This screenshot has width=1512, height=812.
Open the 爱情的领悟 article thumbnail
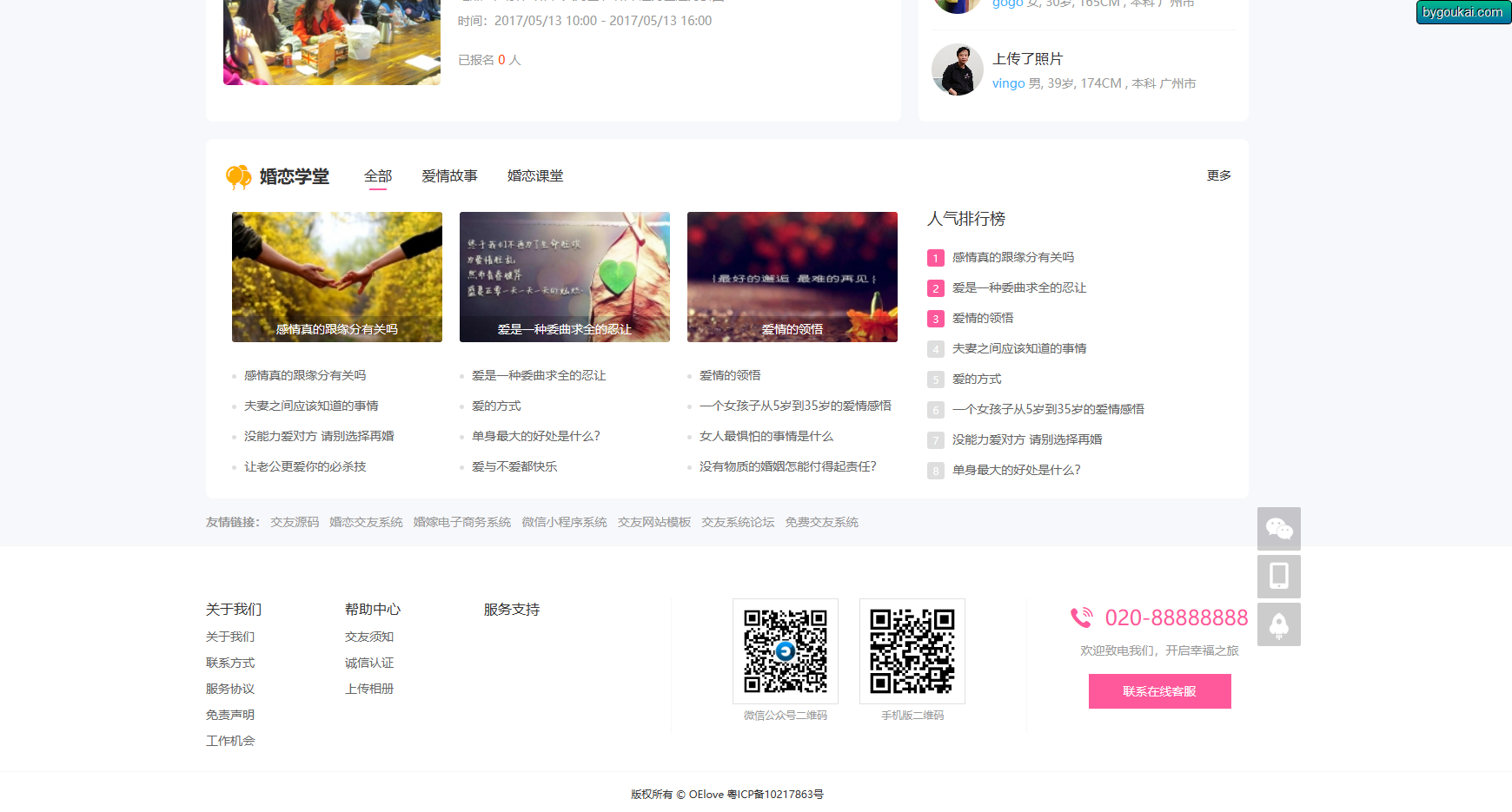click(x=792, y=277)
